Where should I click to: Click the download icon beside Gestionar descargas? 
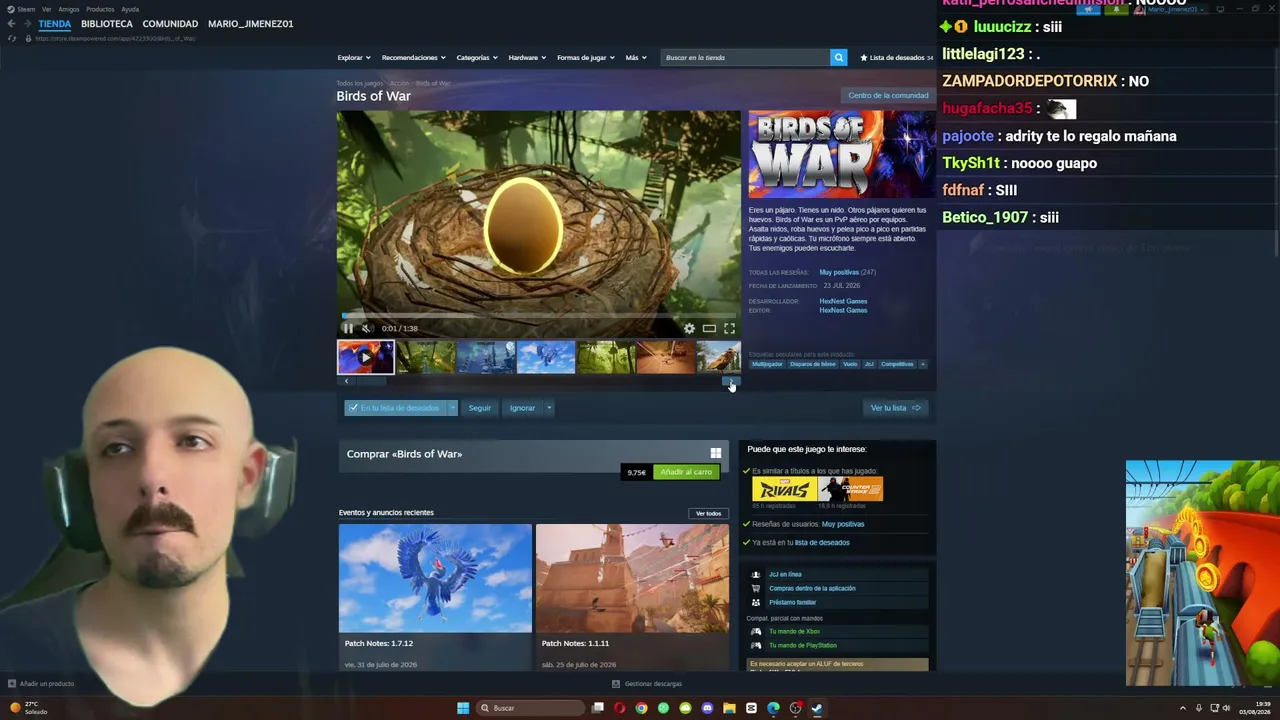[616, 684]
